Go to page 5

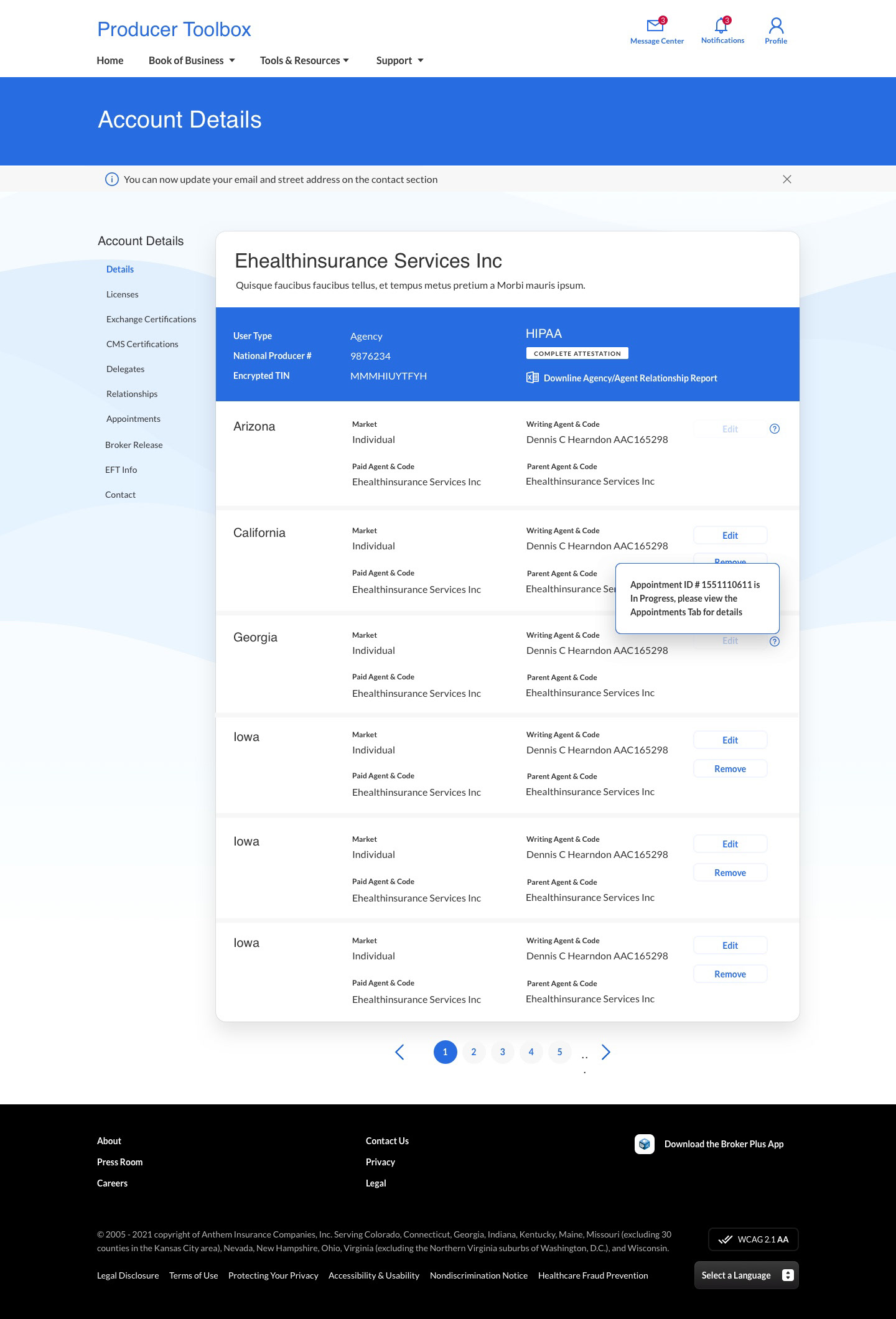559,1051
